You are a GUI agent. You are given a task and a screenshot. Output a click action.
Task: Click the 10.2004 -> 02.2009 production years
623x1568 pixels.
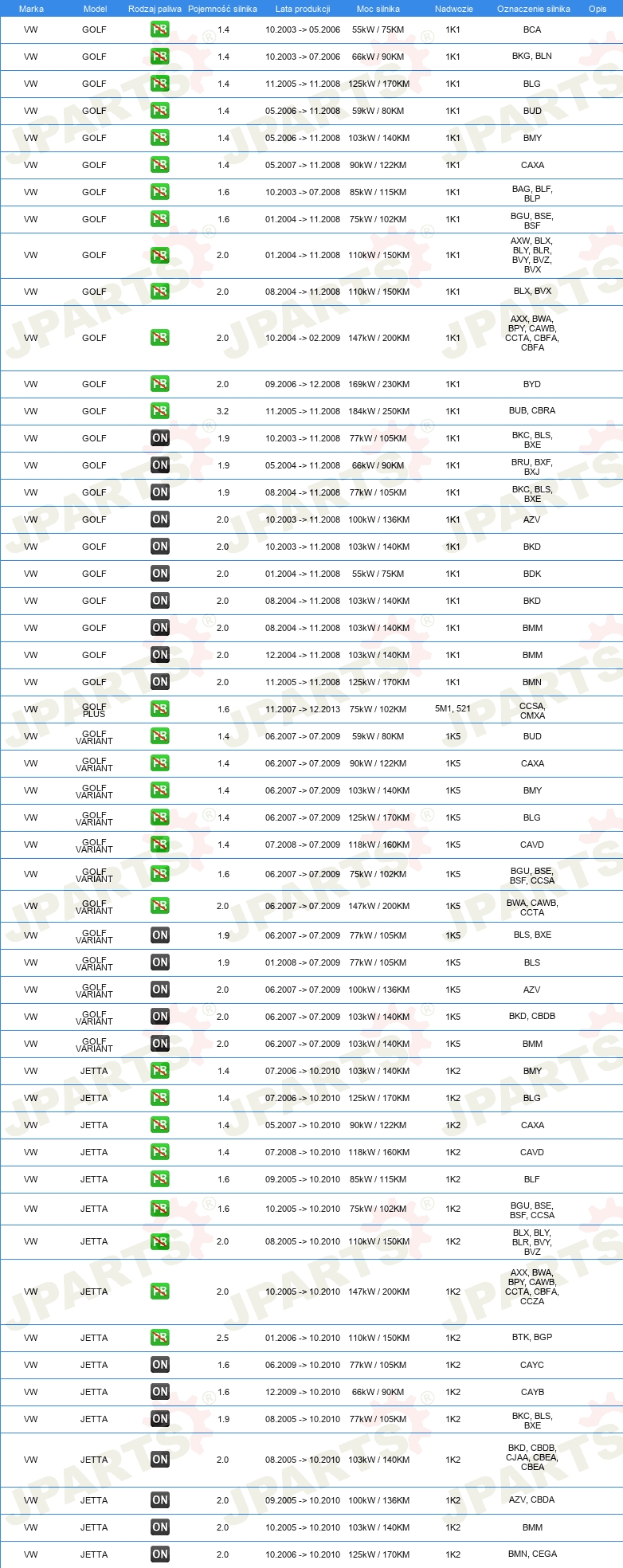pos(303,338)
